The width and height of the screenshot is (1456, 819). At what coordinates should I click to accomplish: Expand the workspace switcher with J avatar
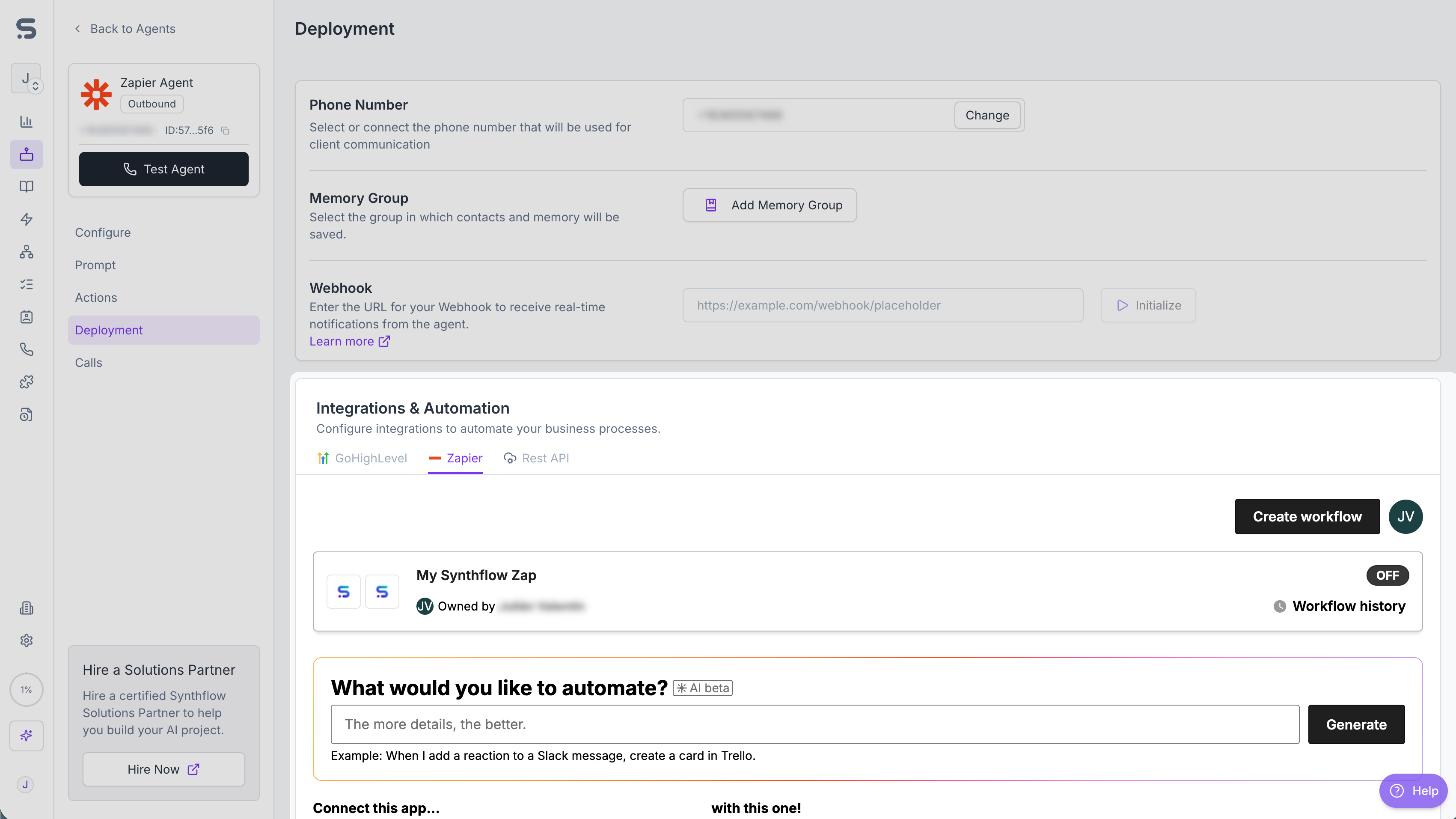click(x=26, y=79)
